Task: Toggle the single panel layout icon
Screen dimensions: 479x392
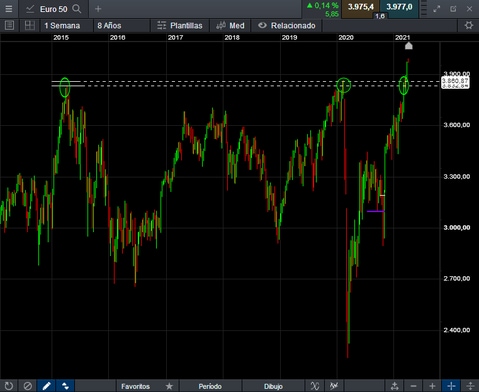Action: tap(9, 25)
